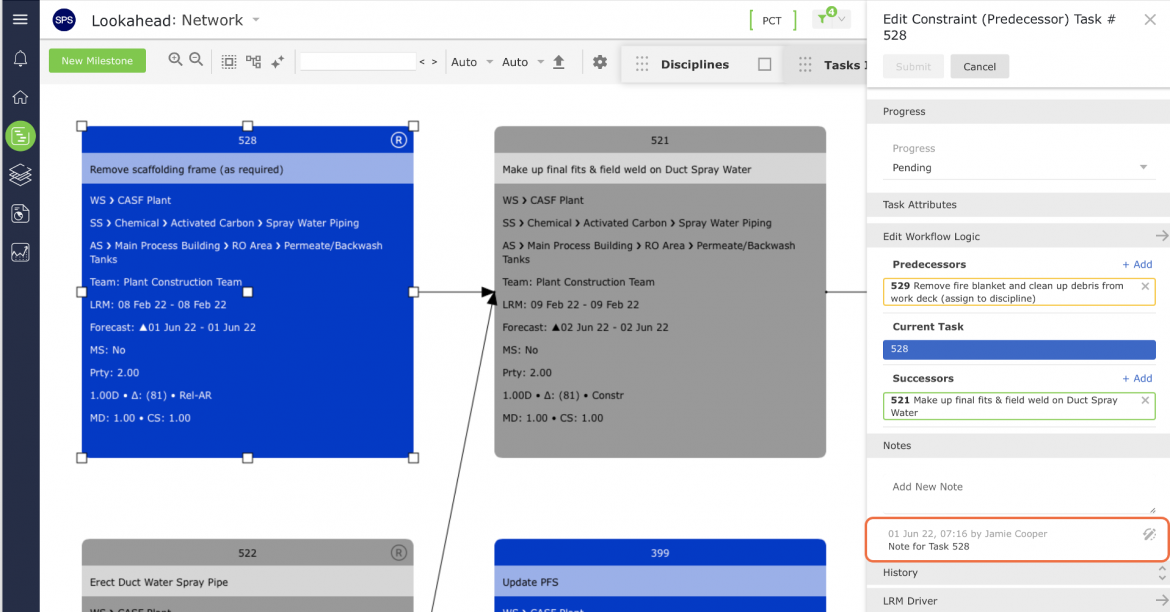
Task: Click the disabled Submit button
Action: tap(913, 66)
